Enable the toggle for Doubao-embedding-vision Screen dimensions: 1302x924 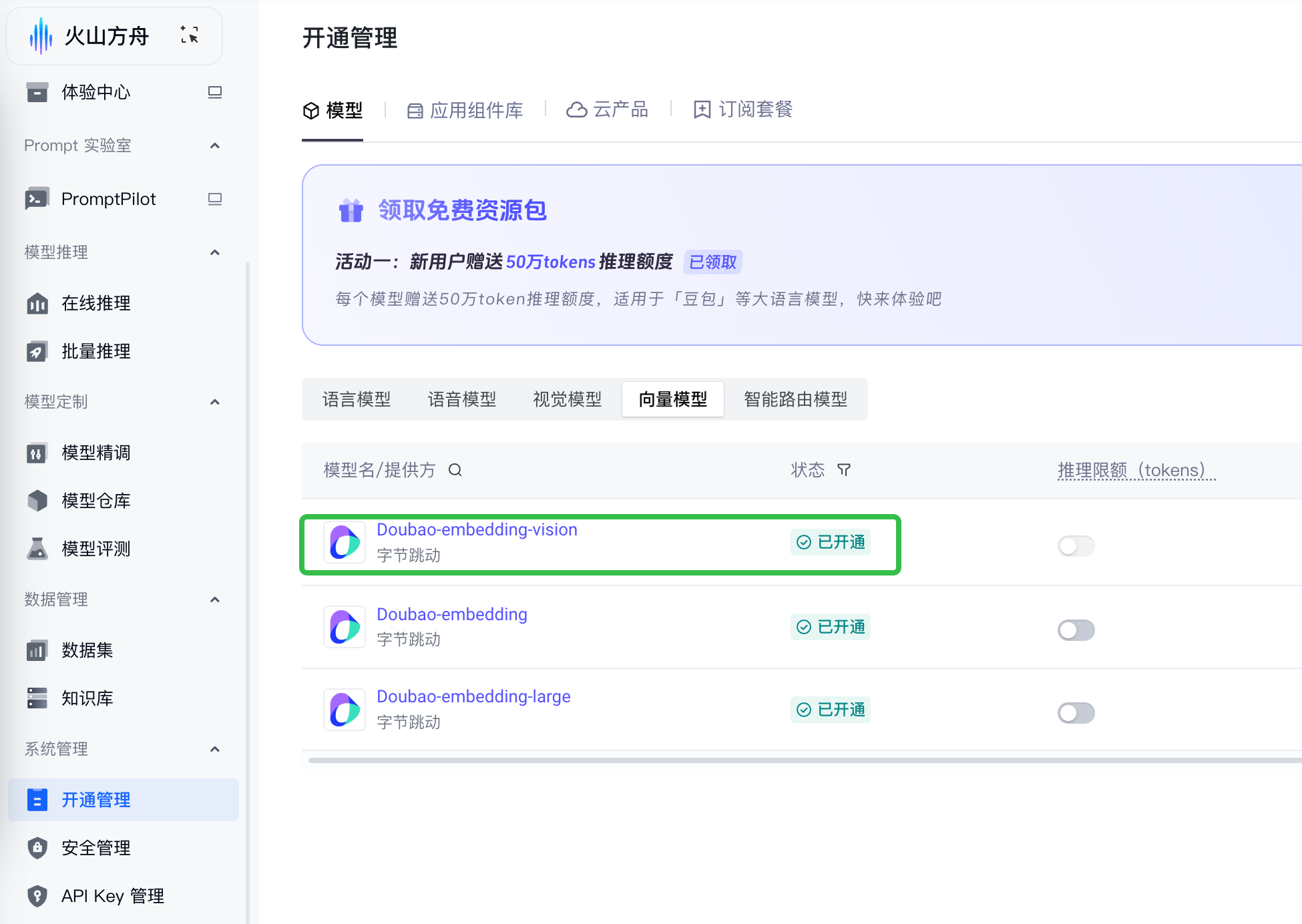pyautogui.click(x=1076, y=545)
